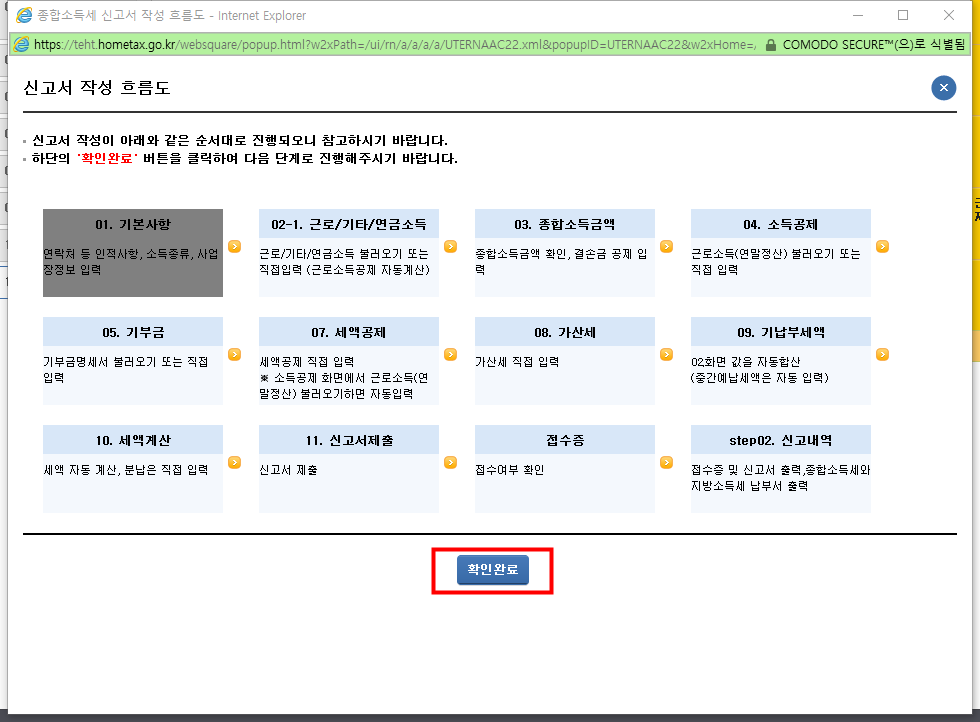The height and width of the screenshot is (722, 980).
Task: Click the 확인완료 confirm button
Action: [x=492, y=569]
